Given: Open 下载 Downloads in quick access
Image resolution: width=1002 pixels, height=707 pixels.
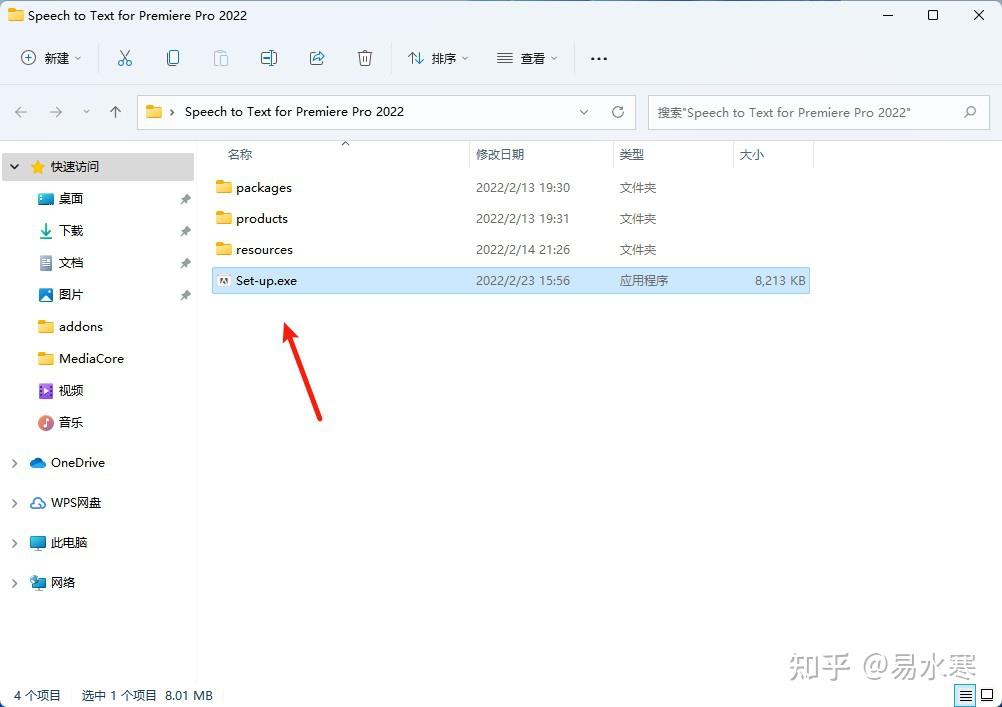Looking at the screenshot, I should (x=71, y=231).
